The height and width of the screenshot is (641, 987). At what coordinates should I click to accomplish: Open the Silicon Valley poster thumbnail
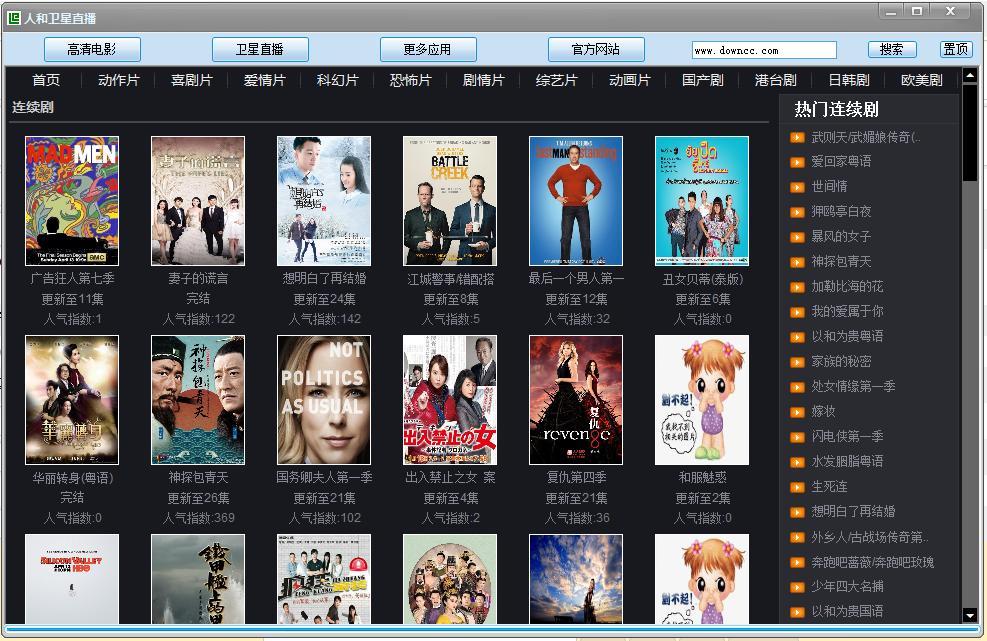72,579
